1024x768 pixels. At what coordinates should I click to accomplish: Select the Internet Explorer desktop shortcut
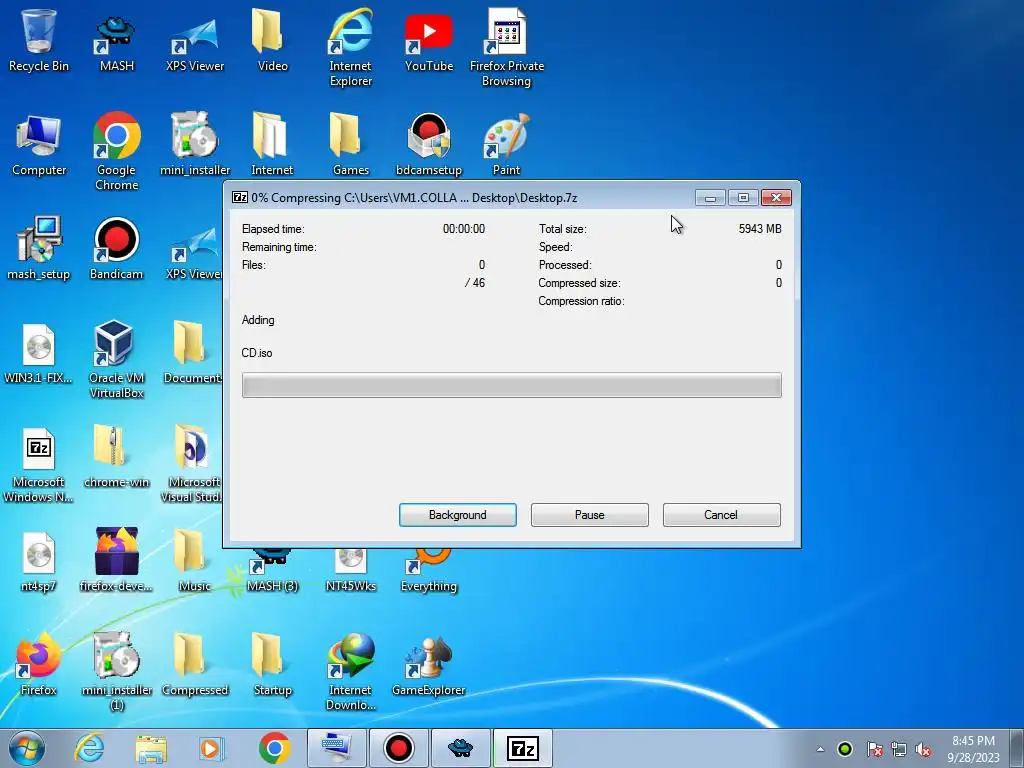pos(351,47)
